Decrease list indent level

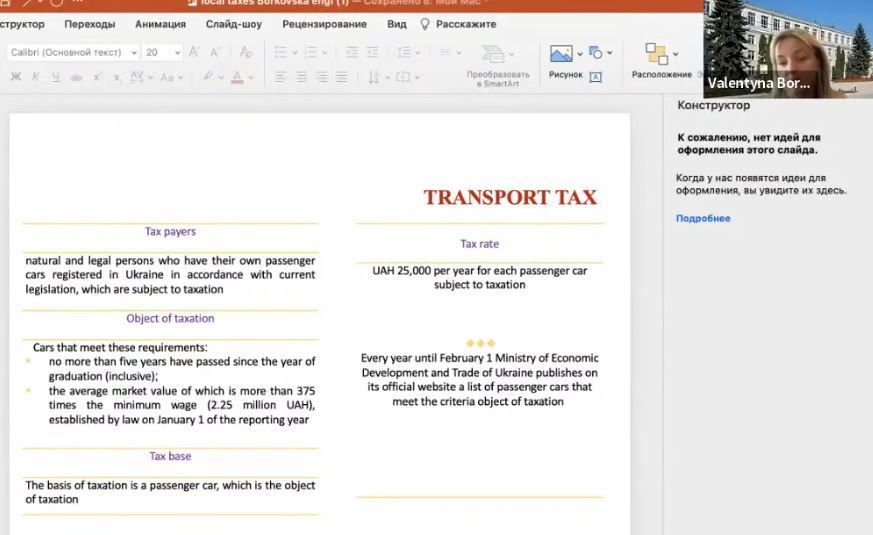[x=352, y=52]
